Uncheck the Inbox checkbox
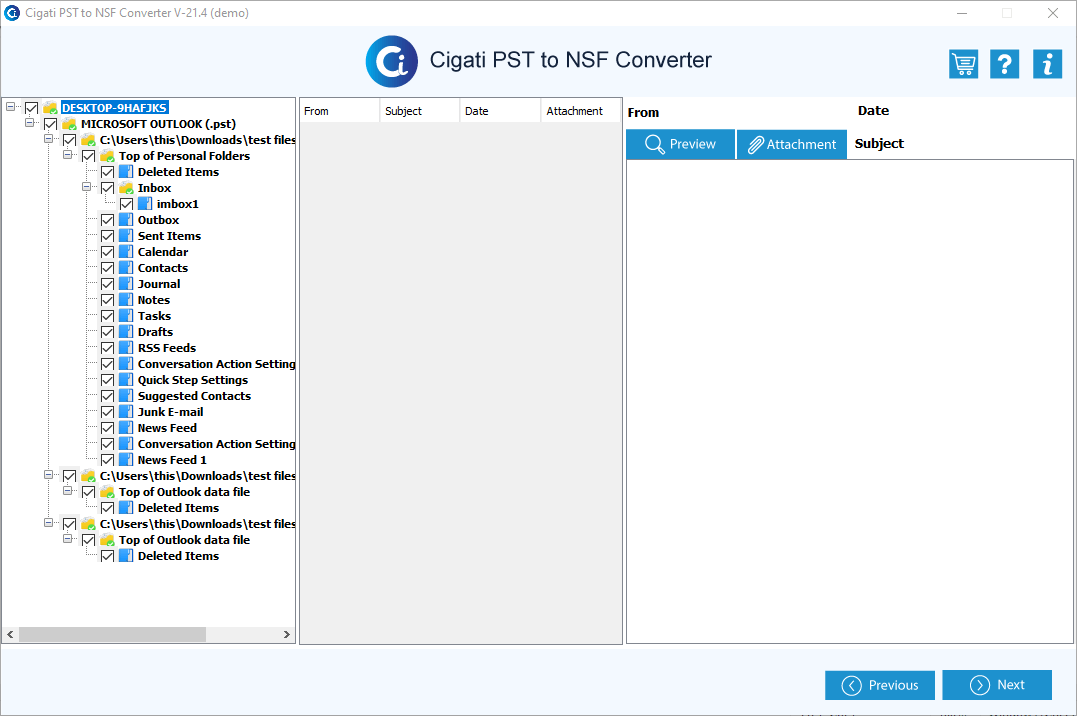This screenshot has height=716, width=1077. click(x=108, y=188)
